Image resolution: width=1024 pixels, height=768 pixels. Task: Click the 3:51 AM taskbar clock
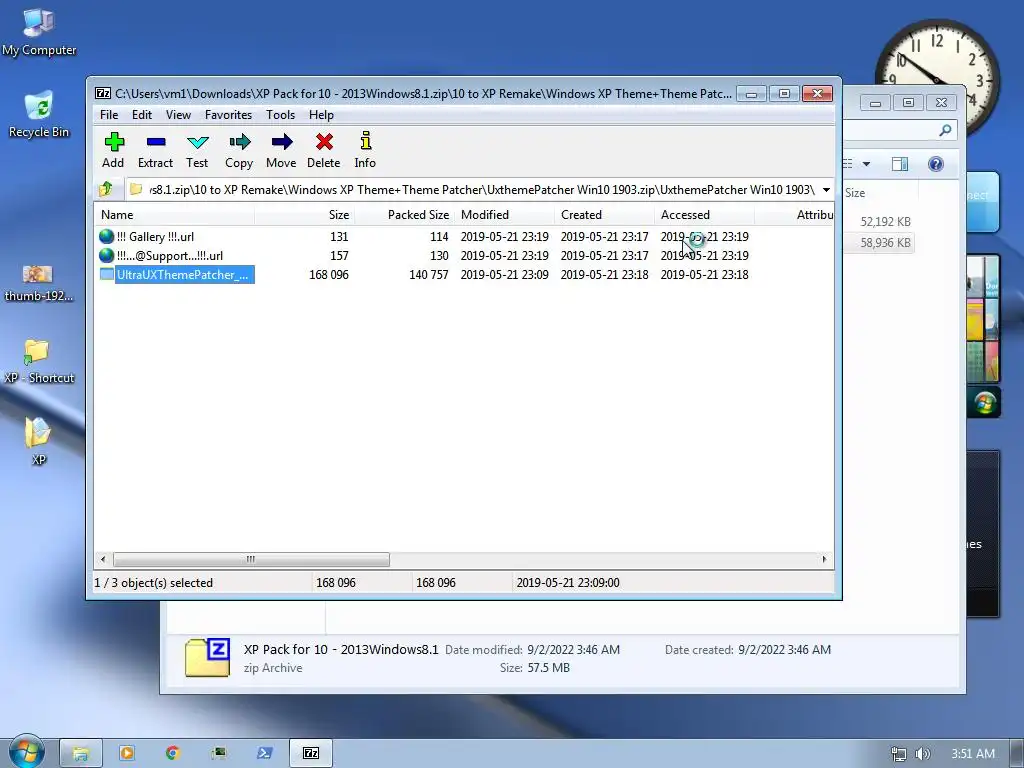[972, 754]
